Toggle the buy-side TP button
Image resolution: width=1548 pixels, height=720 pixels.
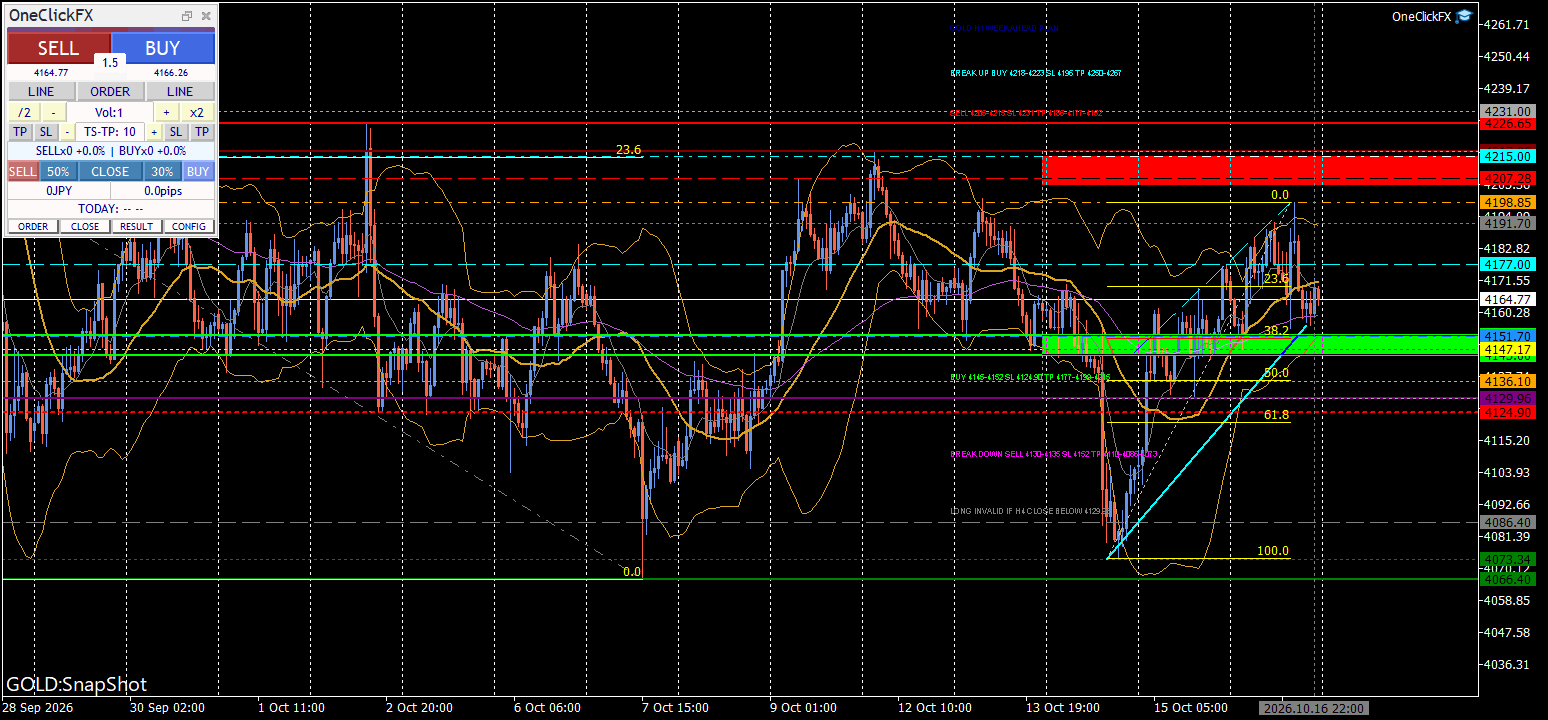(x=202, y=132)
